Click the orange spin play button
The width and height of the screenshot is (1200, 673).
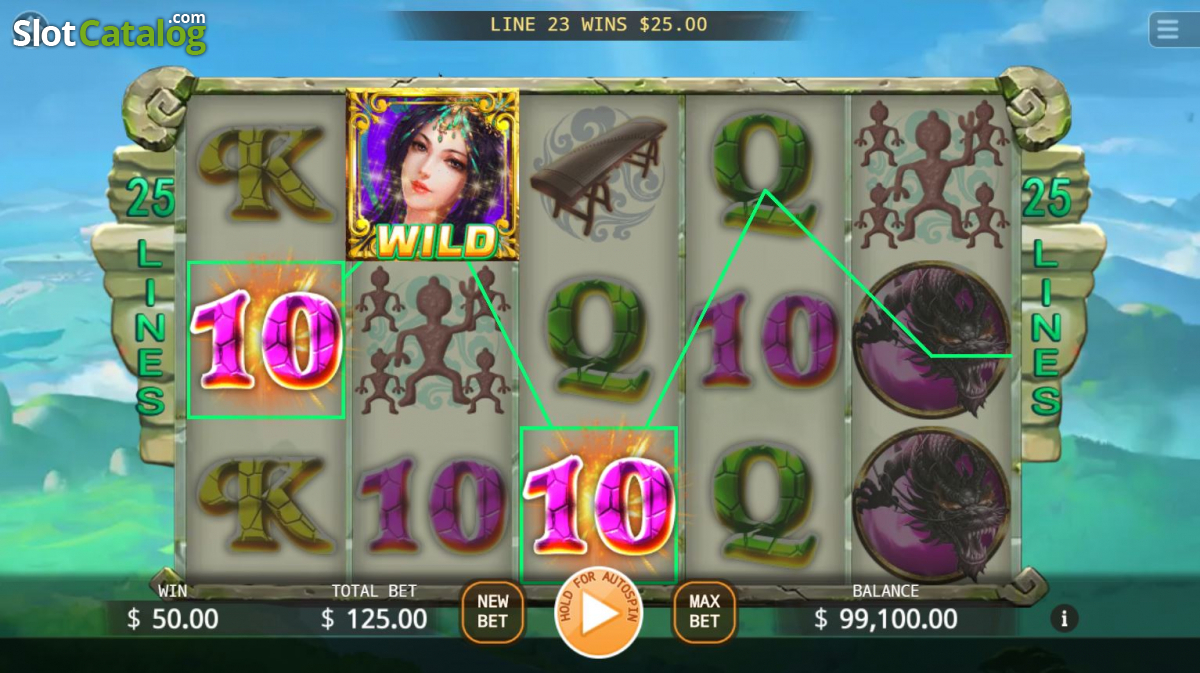tap(599, 613)
